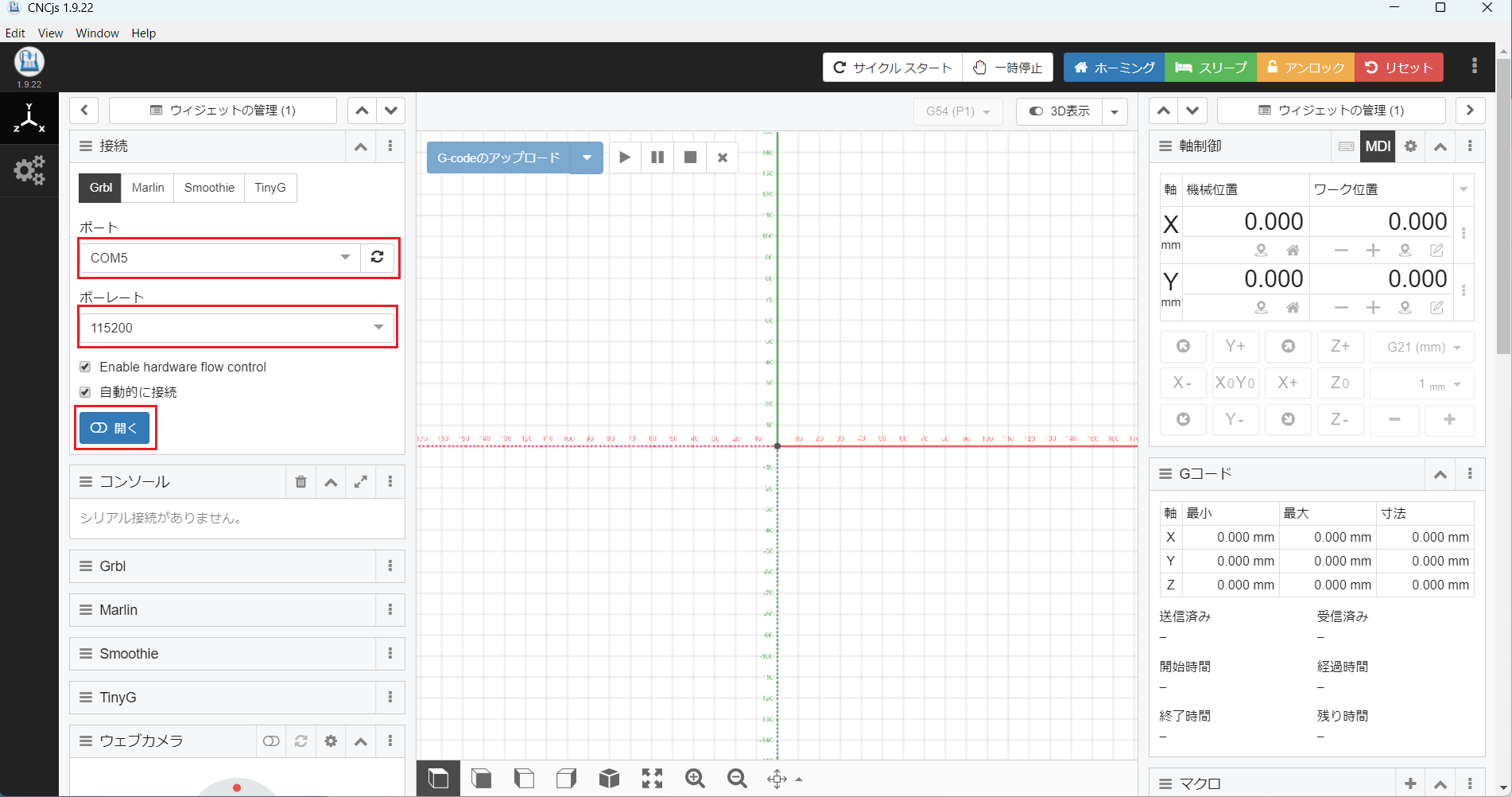Refresh the serial port list
The height and width of the screenshot is (797, 1512).
(378, 257)
